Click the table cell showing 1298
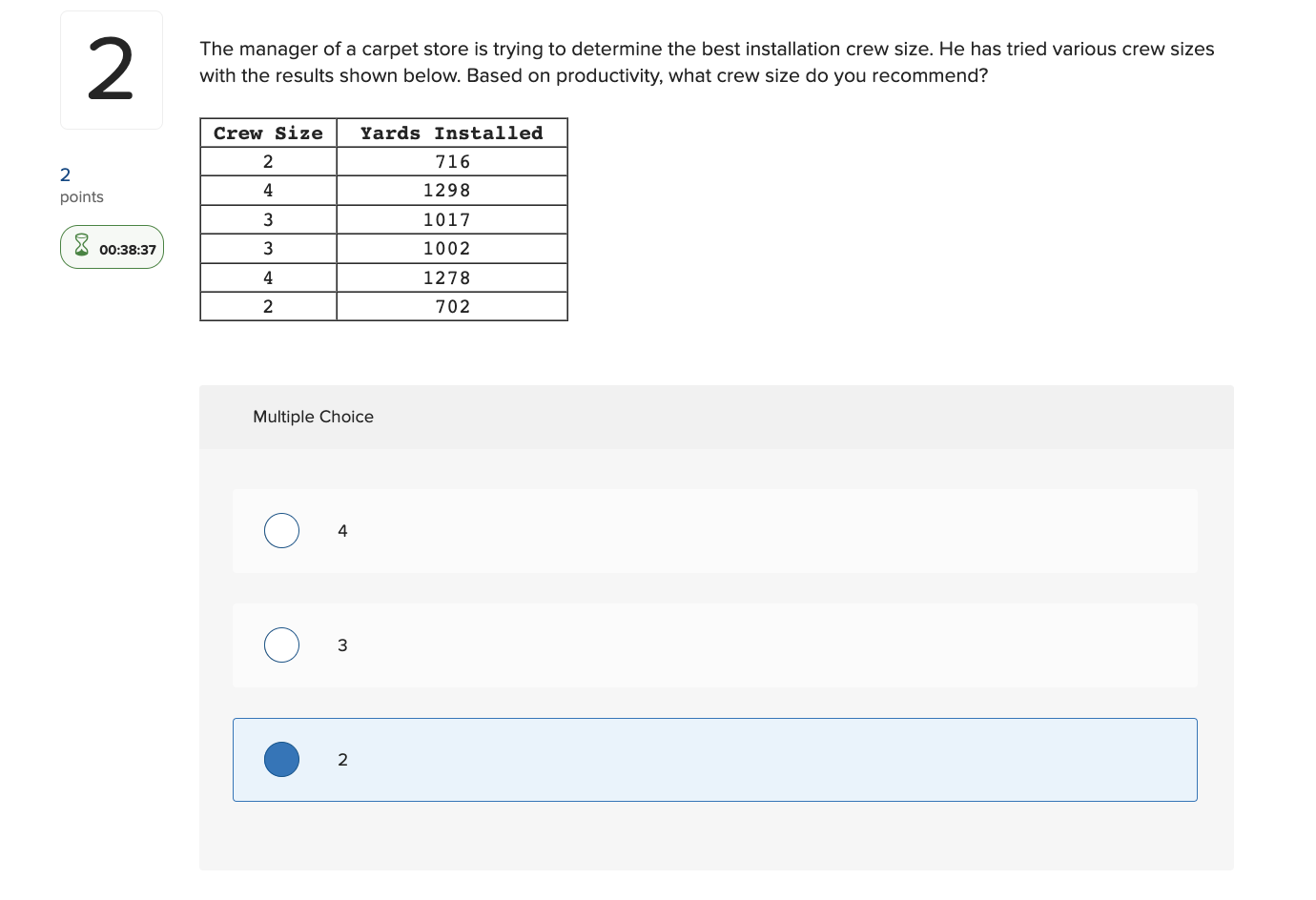Viewport: 1316px width, 900px height. click(451, 190)
